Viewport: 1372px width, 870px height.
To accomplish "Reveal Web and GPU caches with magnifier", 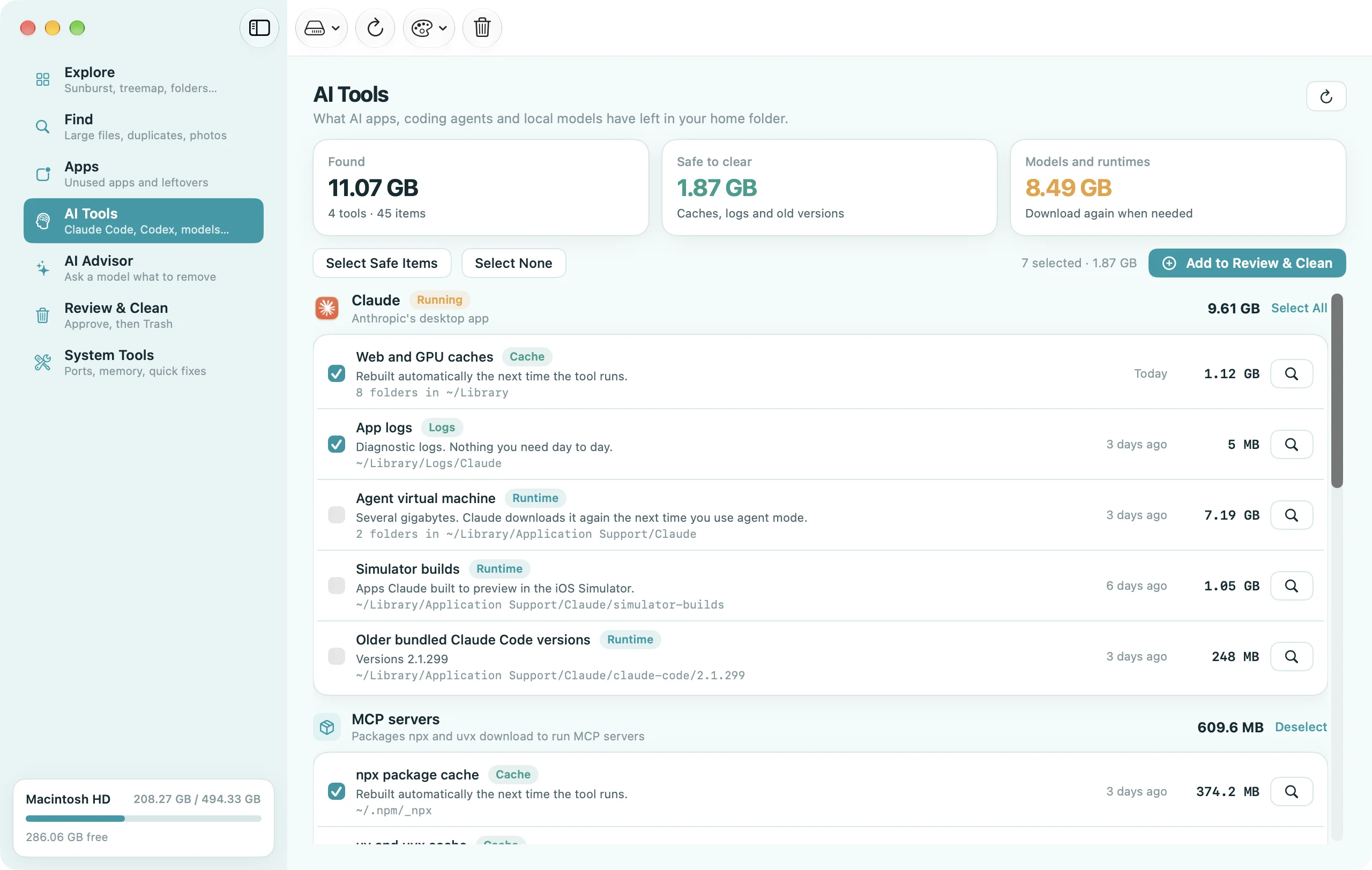I will tap(1291, 373).
